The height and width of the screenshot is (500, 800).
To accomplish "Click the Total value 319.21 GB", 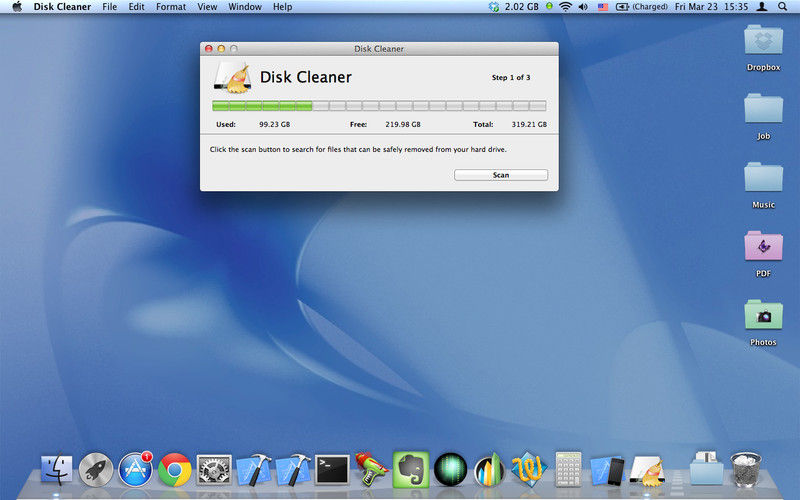I will click(529, 124).
